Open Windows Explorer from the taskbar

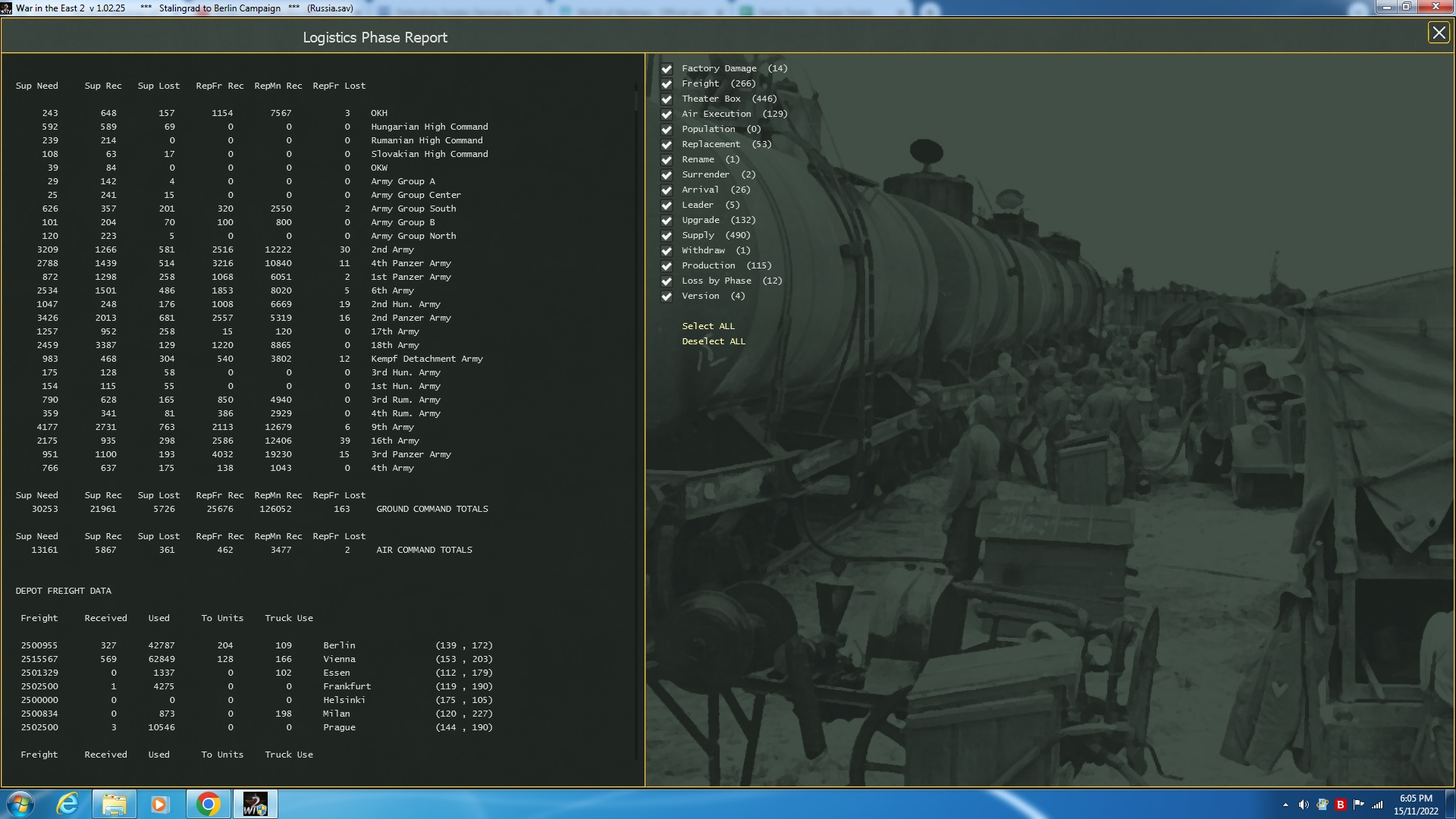pos(114,803)
